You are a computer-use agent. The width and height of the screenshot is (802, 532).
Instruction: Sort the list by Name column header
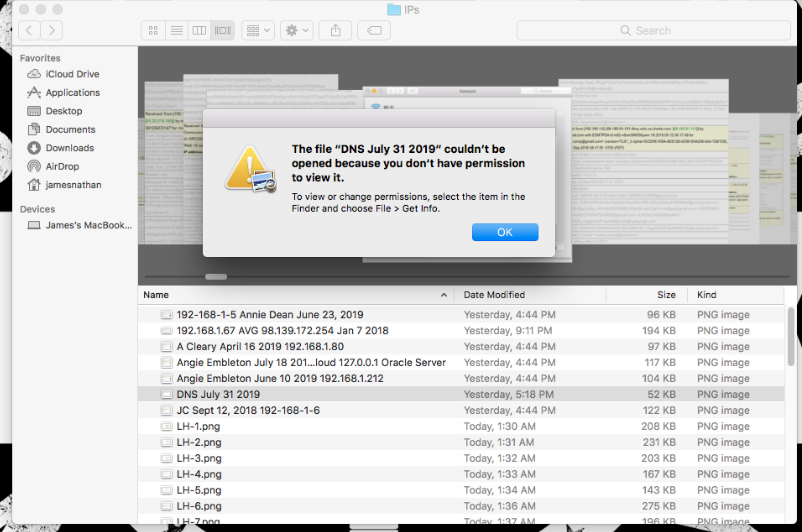(x=295, y=295)
